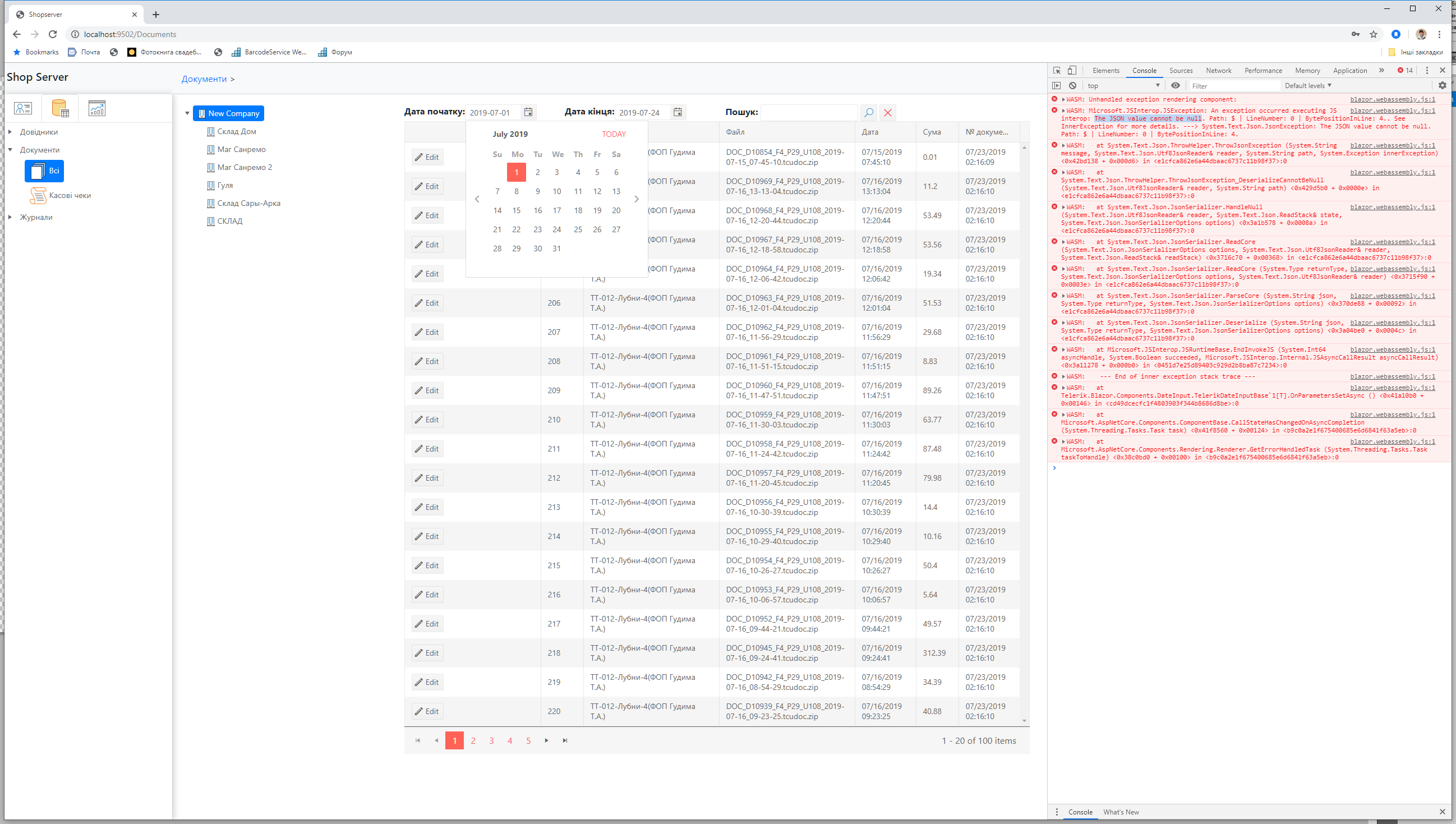Collapse the New Company tree node
The image size is (1456, 824).
click(187, 113)
